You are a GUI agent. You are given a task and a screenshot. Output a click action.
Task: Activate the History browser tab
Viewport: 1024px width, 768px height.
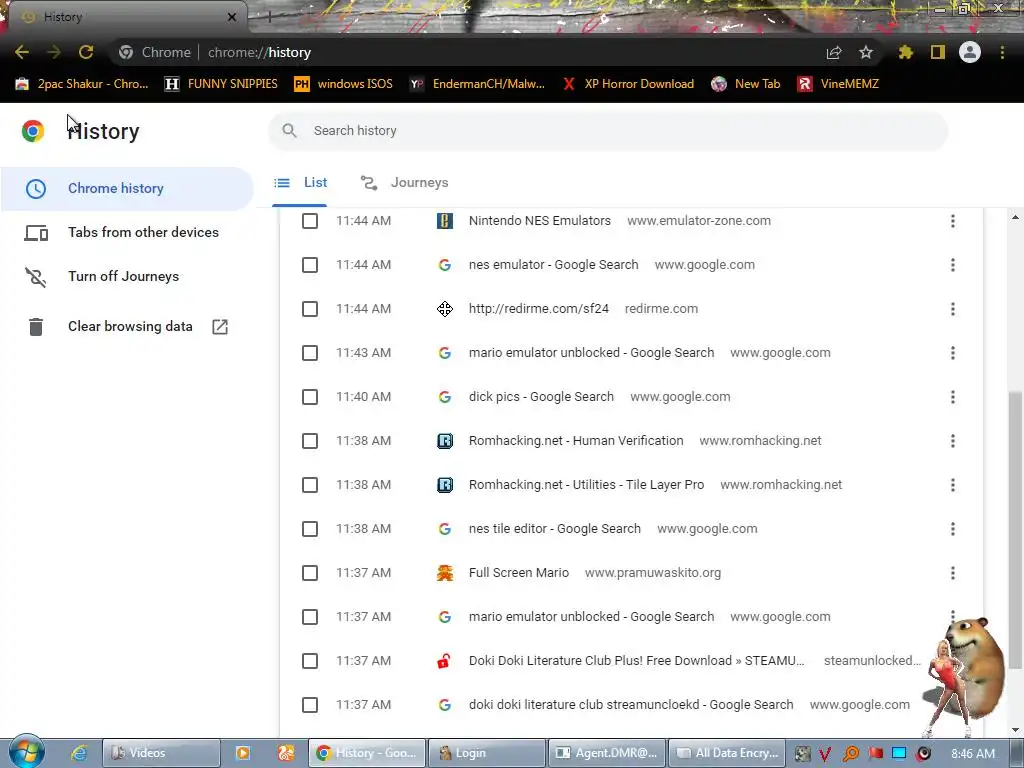coord(127,17)
